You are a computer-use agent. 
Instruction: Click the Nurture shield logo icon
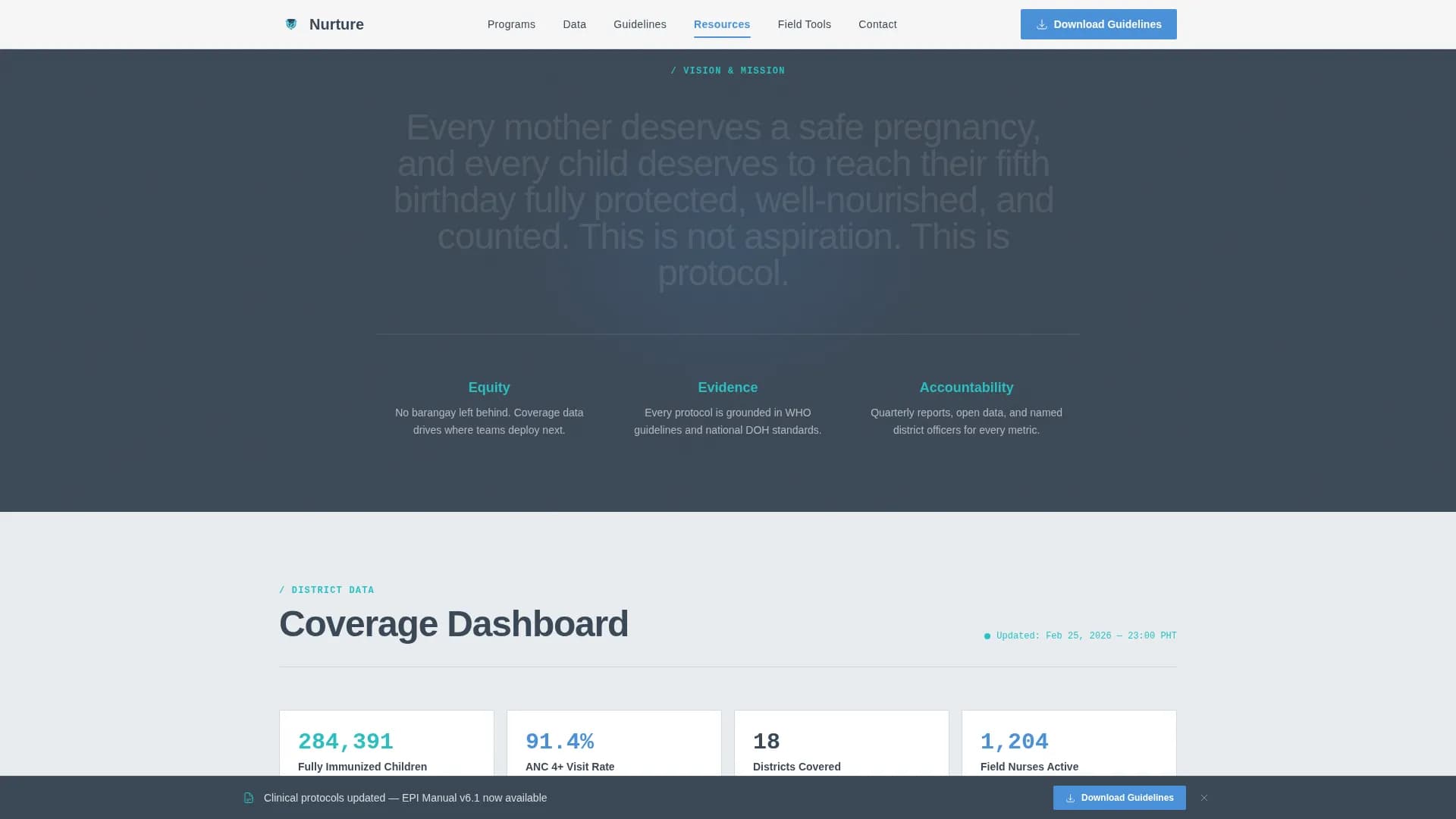[x=291, y=24]
